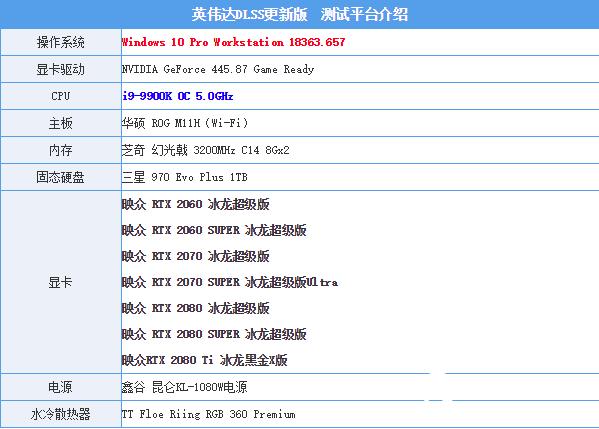
Task: Select 映众 RTX 2060 SUPER 冰龙超级版 line
Action: [214, 230]
